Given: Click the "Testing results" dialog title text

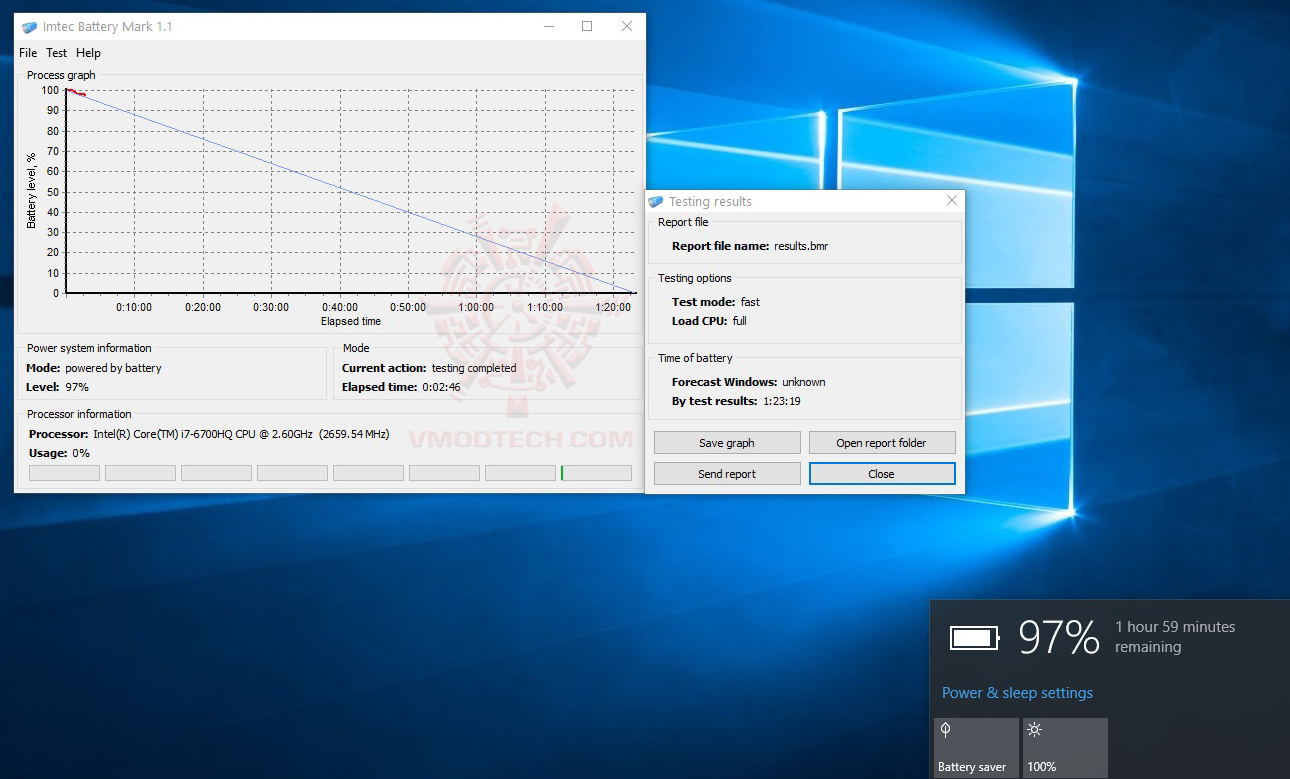Looking at the screenshot, I should tap(710, 202).
